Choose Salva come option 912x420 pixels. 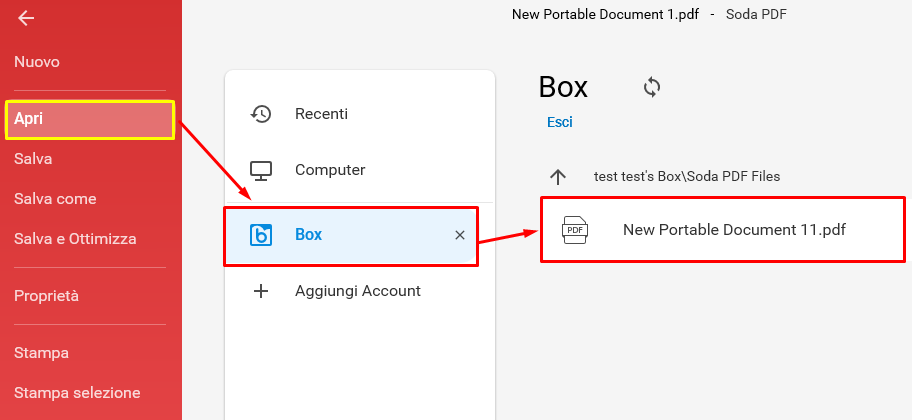click(x=55, y=199)
